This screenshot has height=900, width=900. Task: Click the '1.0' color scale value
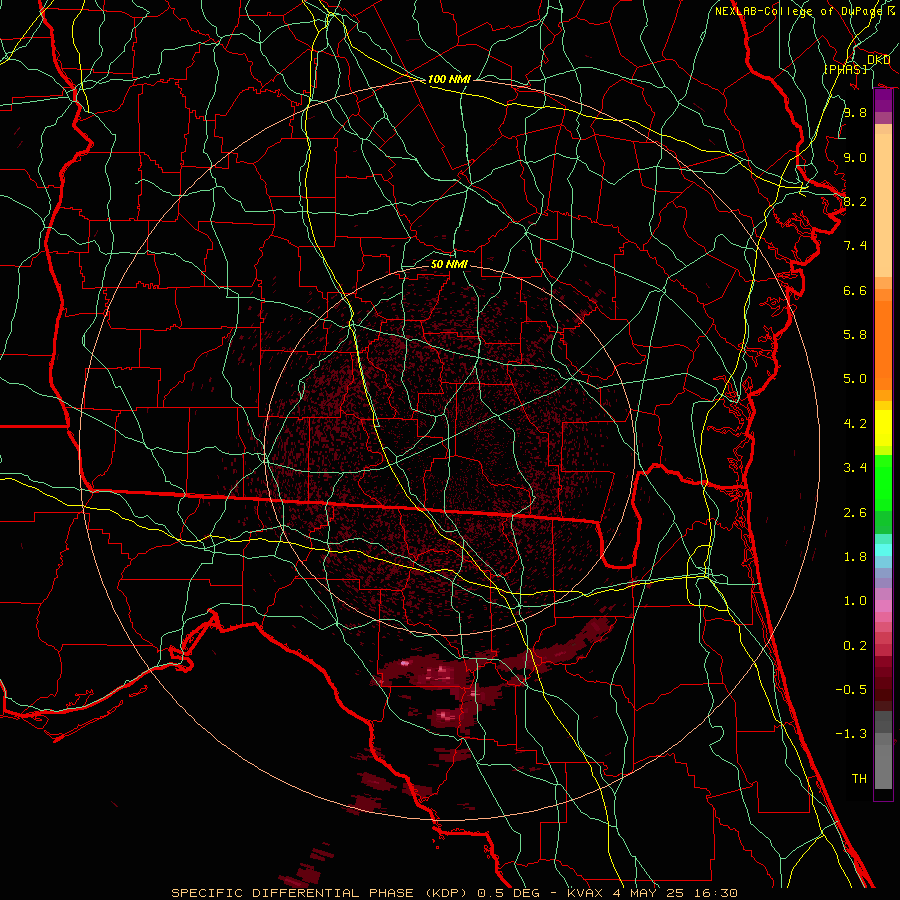(x=855, y=601)
